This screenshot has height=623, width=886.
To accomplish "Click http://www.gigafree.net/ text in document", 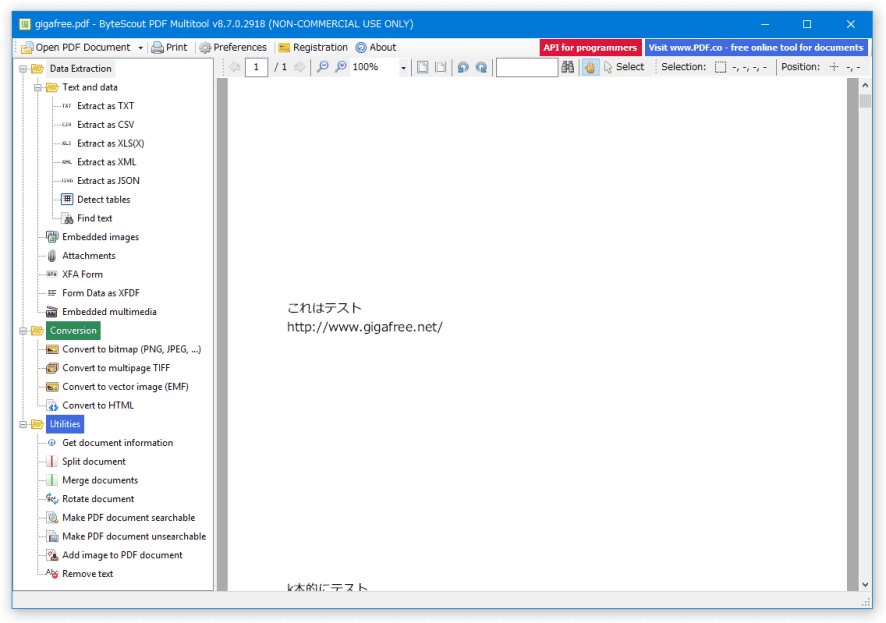I will click(x=364, y=327).
